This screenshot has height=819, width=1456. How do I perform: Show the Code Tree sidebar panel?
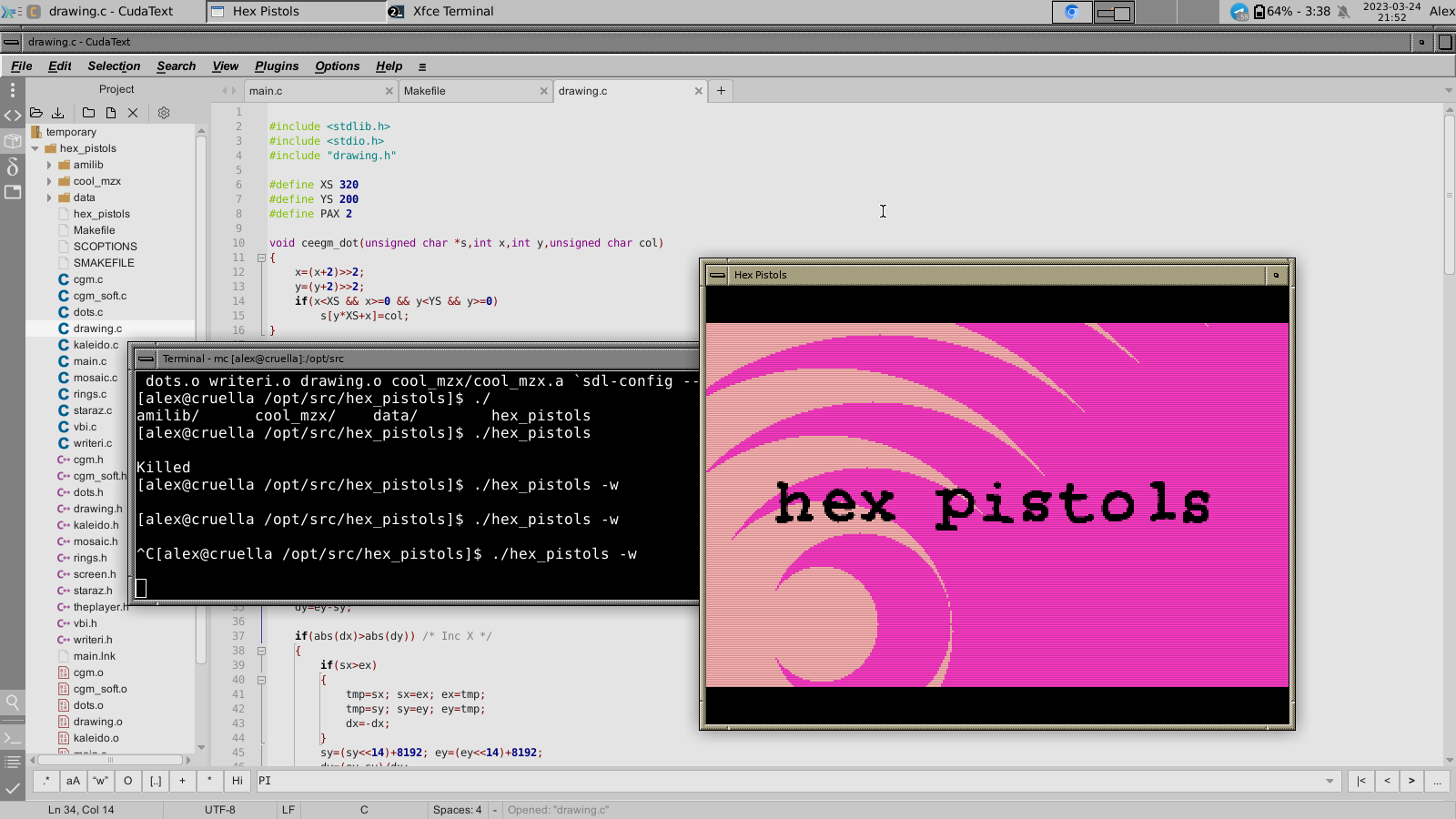point(13,116)
